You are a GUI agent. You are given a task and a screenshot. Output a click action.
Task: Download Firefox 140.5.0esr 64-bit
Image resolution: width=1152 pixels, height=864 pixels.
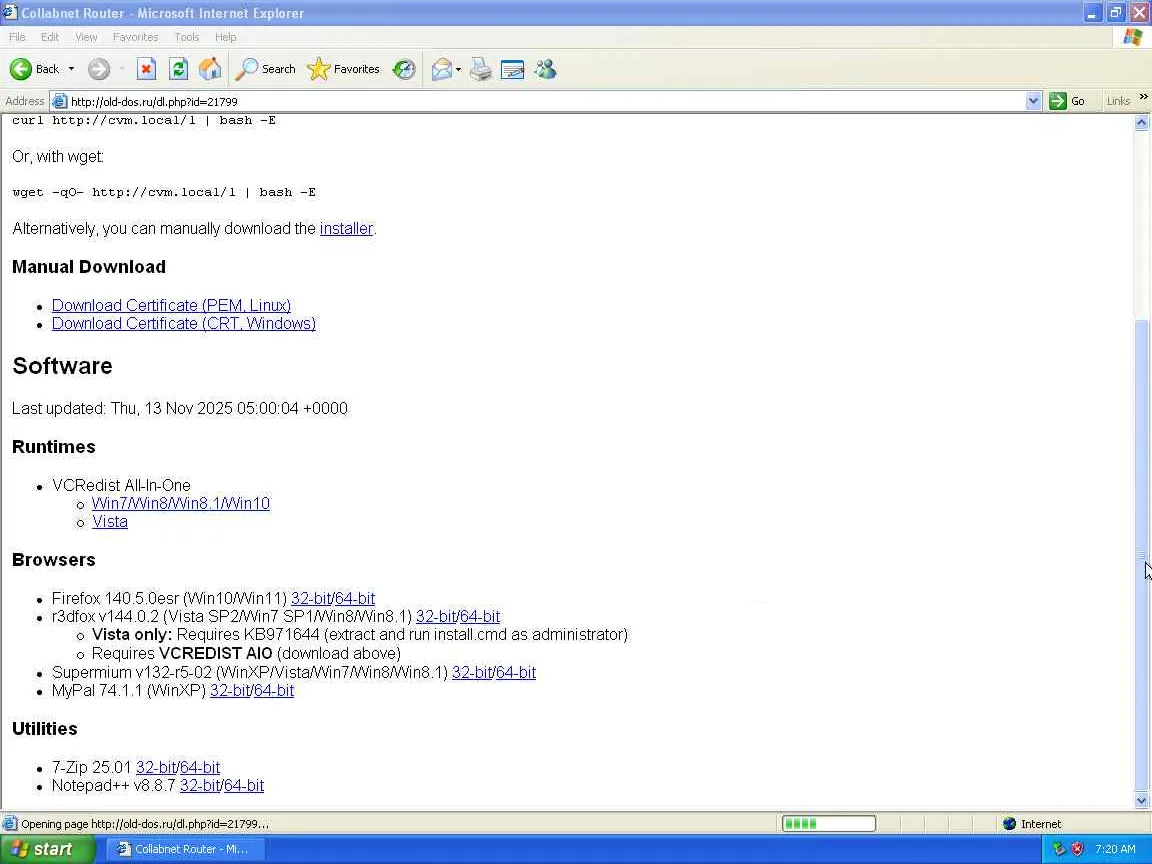[355, 599]
